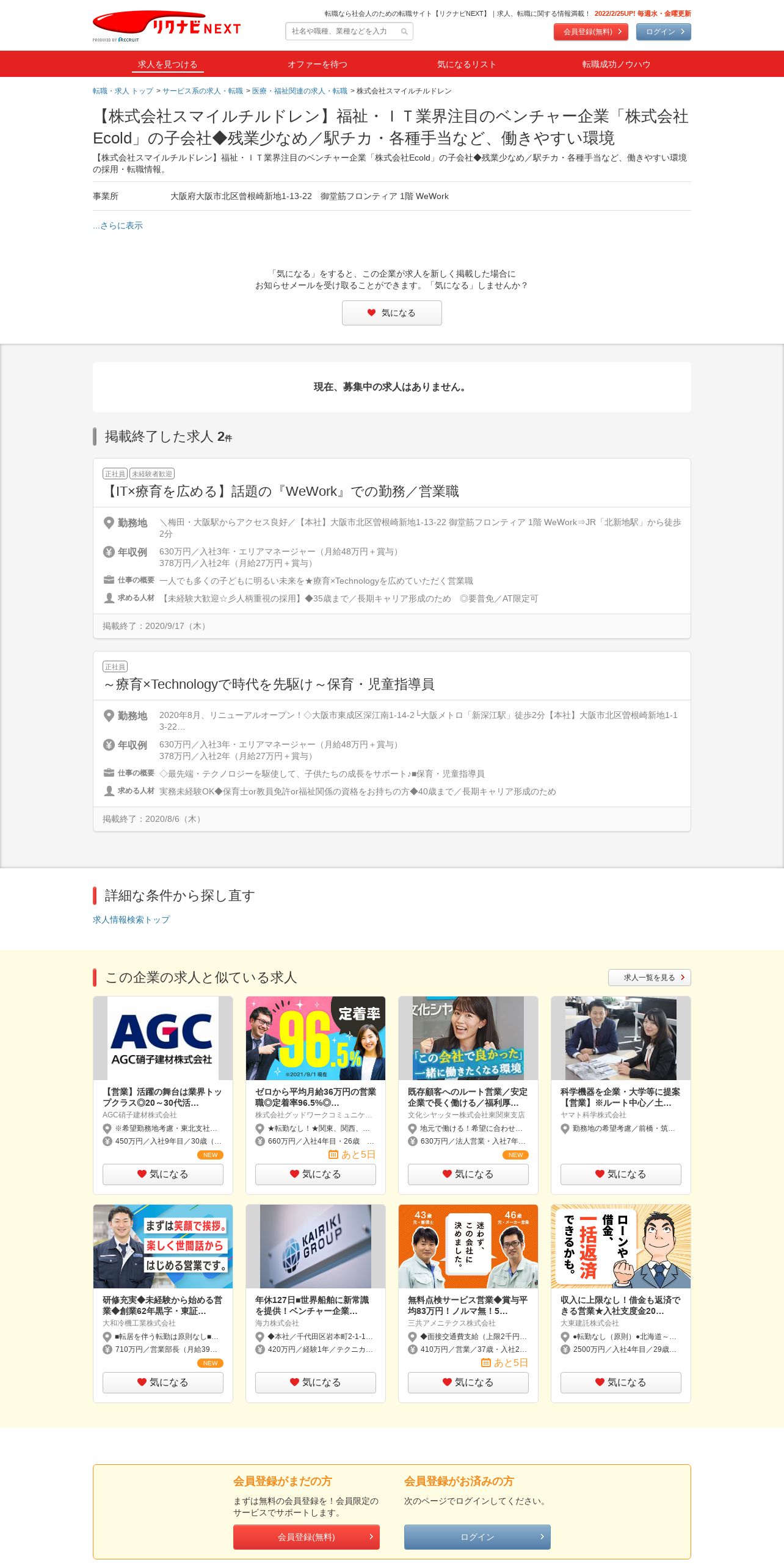This screenshot has height=1568, width=784.
Task: Open the 求人を見つける tab
Action: 167,64
